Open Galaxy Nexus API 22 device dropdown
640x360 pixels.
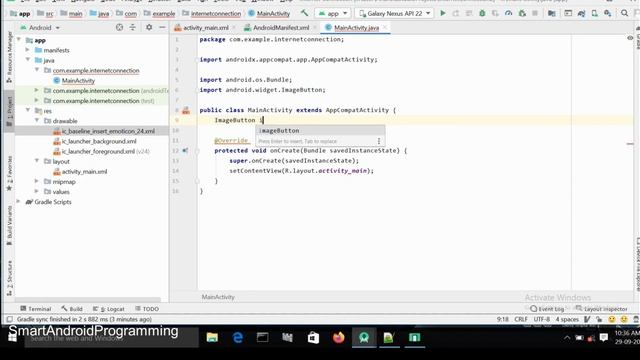click(x=395, y=13)
